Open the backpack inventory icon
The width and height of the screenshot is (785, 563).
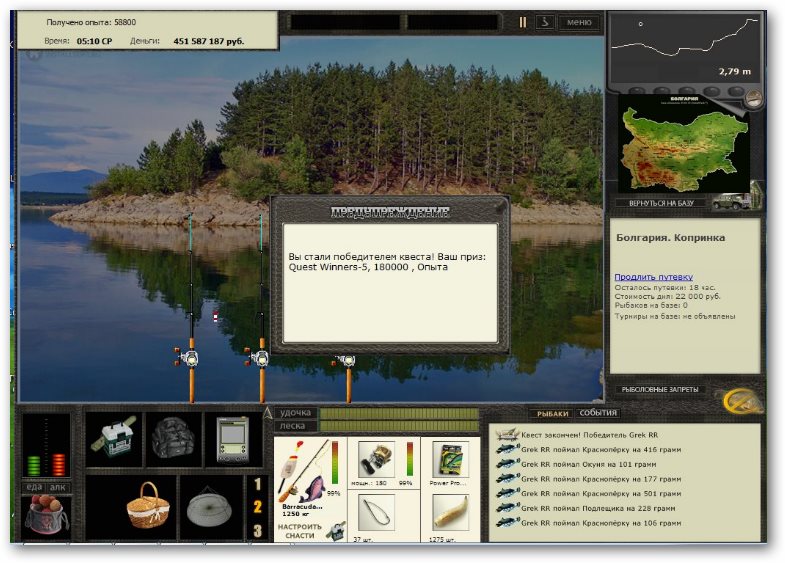173,439
